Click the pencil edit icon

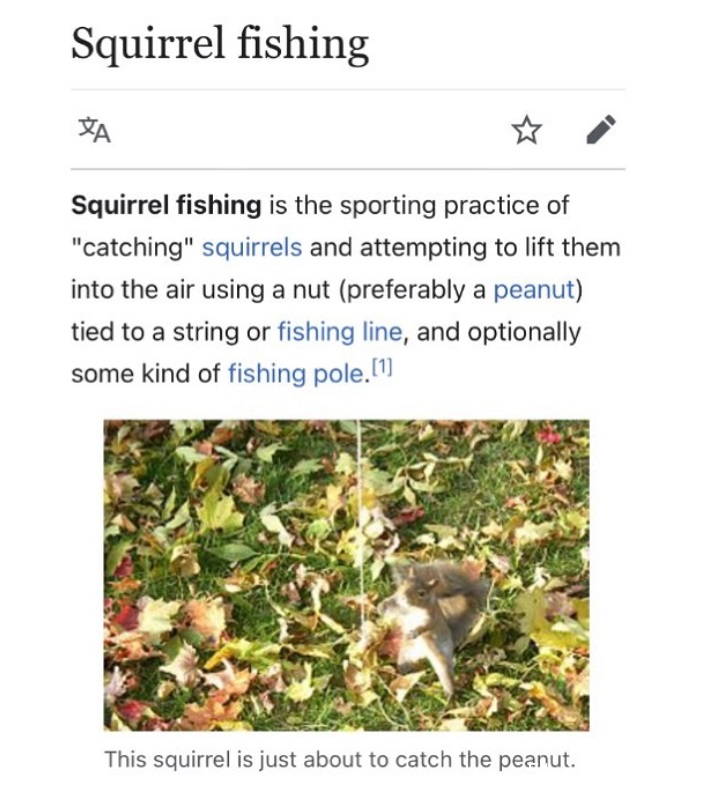601,129
